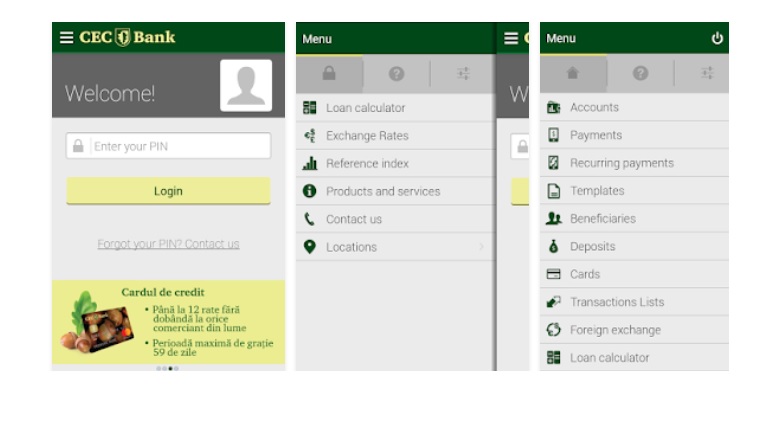
Task: Click the Exchange Rates currency icon
Action: pyautogui.click(x=310, y=136)
